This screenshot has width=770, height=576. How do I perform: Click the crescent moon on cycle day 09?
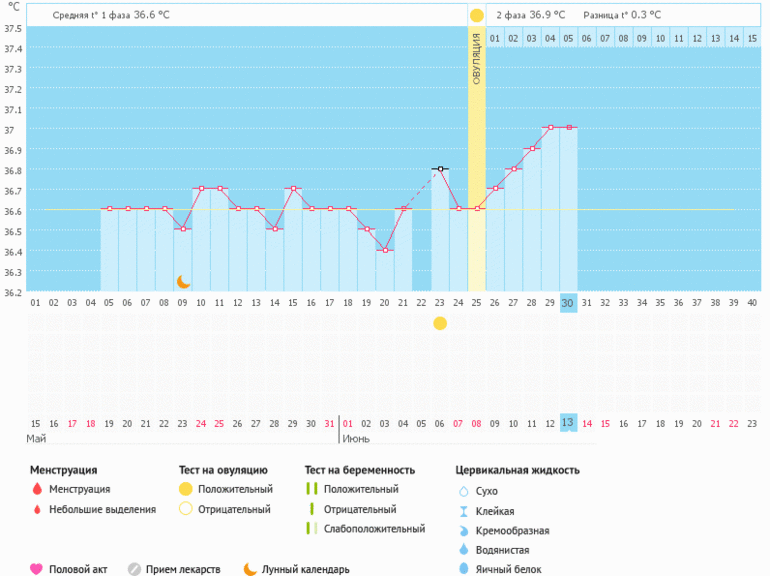[183, 282]
